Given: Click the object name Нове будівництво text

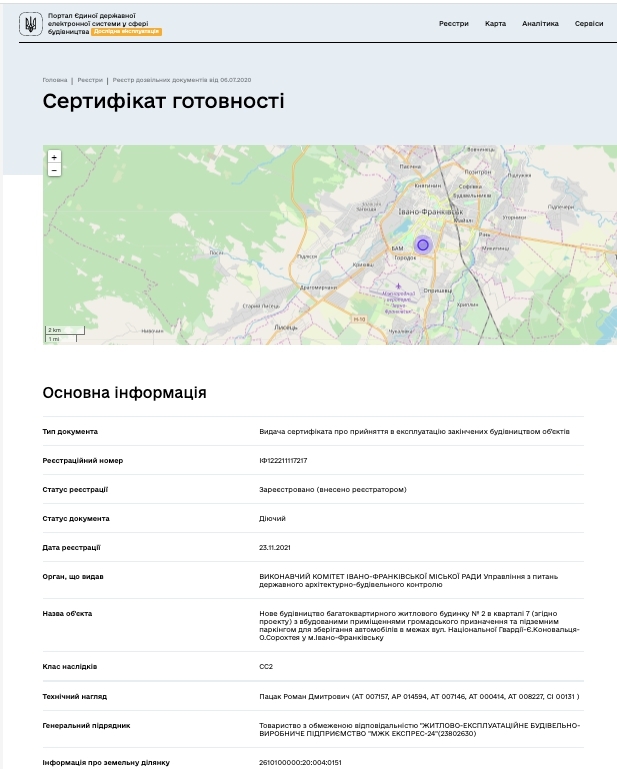Looking at the screenshot, I should pyautogui.click(x=419, y=626).
